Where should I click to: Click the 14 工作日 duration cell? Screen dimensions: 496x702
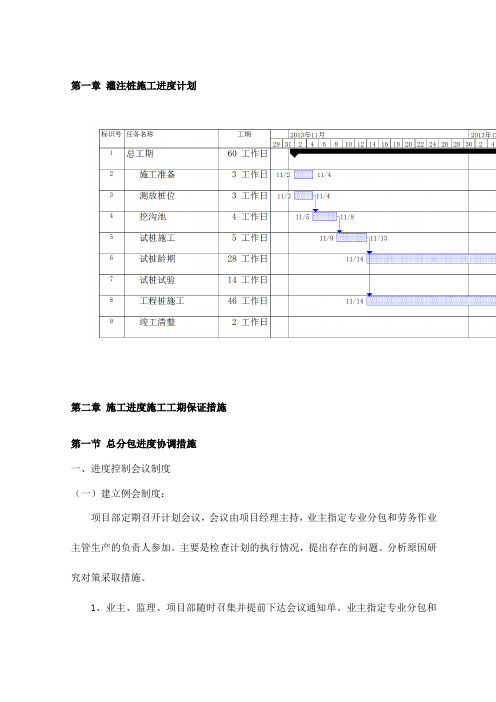pos(248,280)
